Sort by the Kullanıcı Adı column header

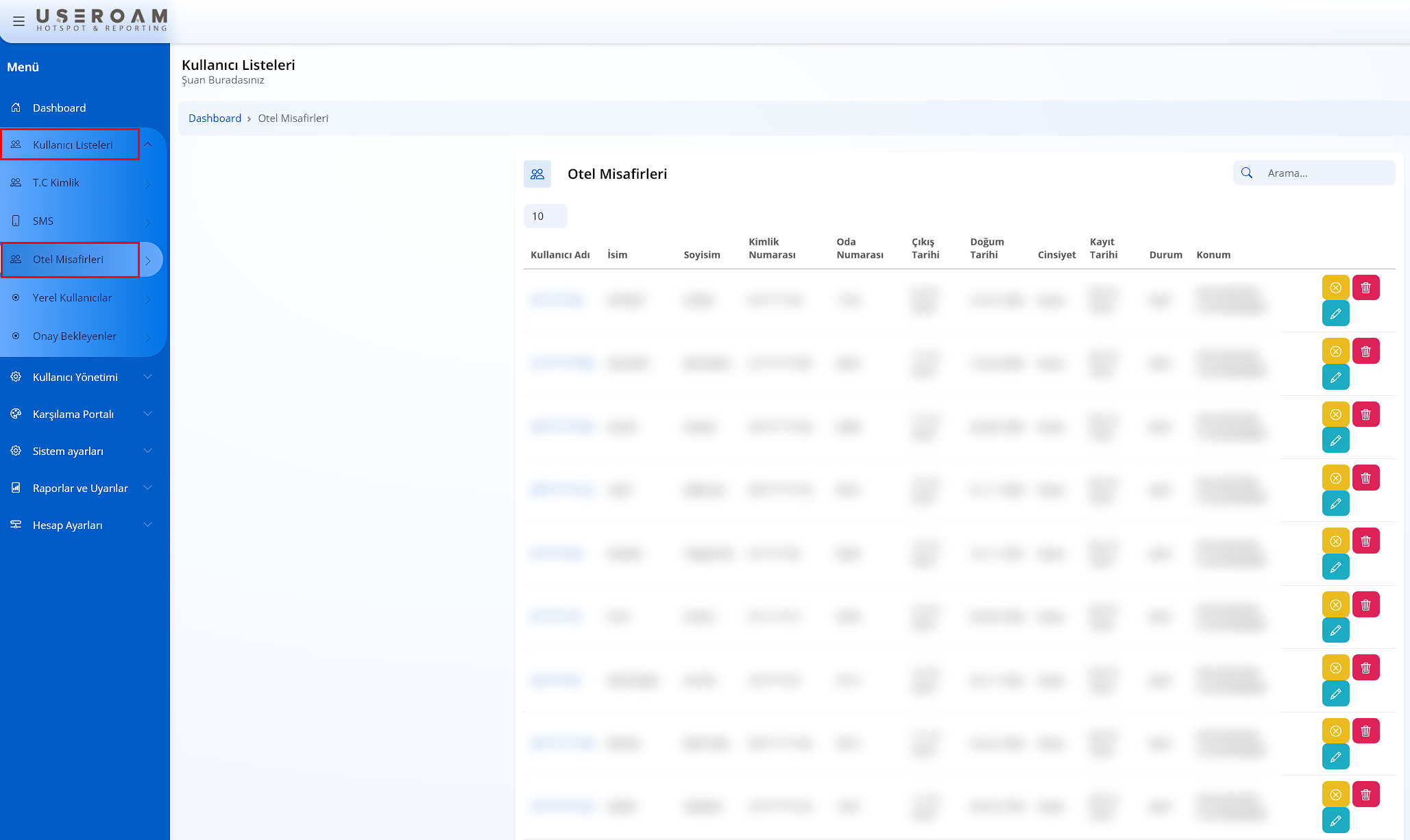[560, 255]
